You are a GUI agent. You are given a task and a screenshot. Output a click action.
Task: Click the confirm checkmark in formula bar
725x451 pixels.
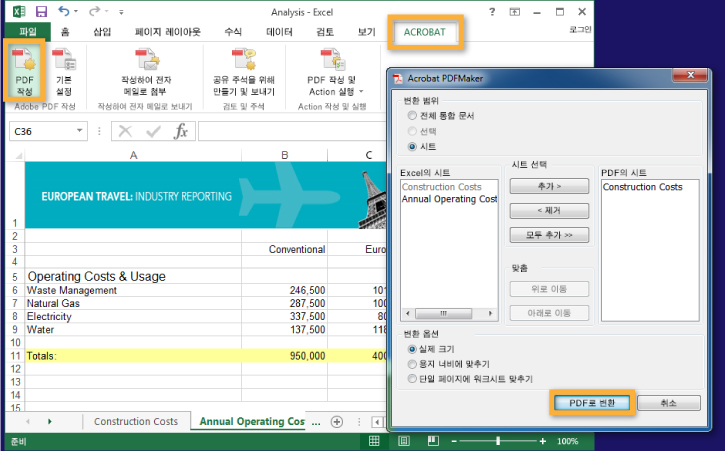pos(153,132)
